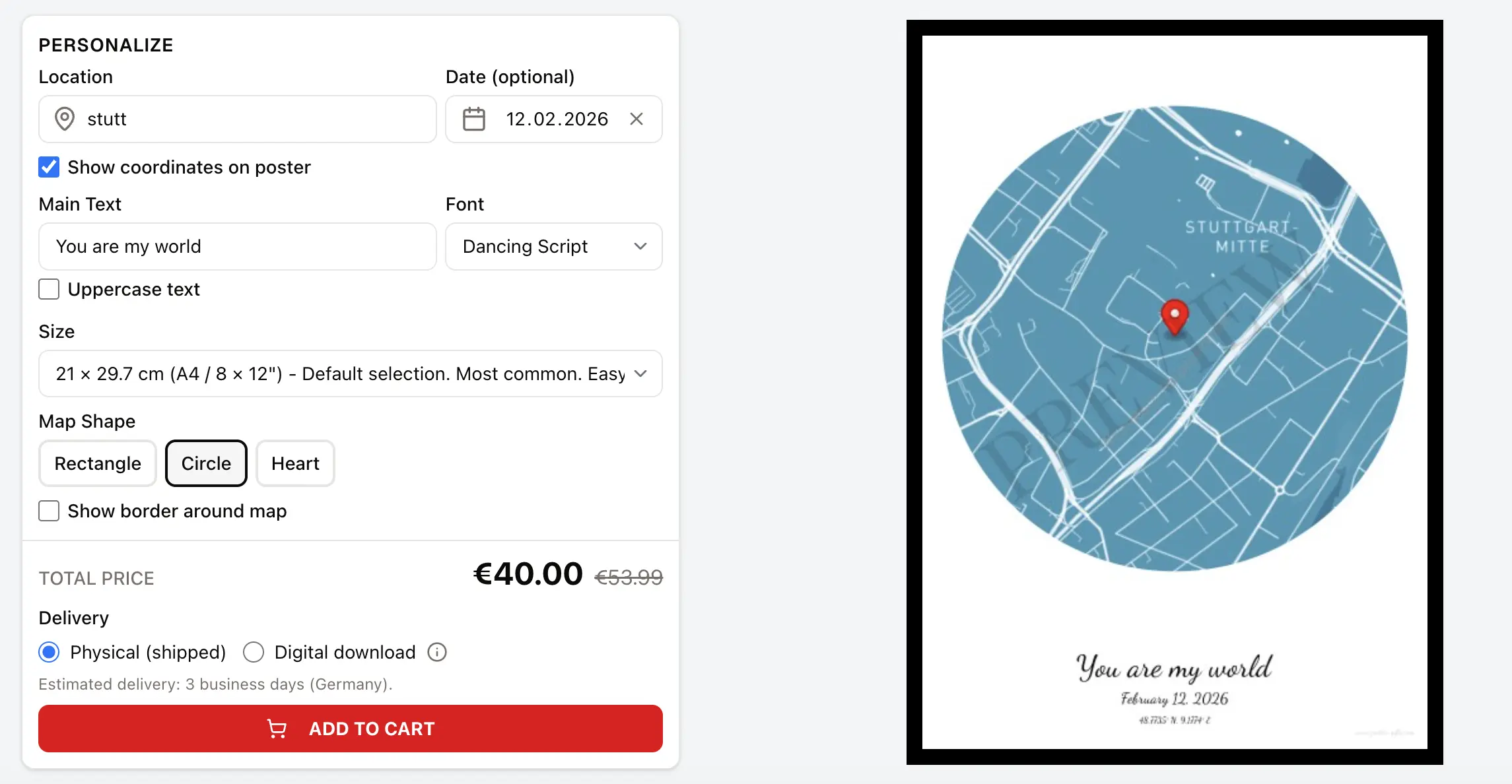This screenshot has height=784, width=1512.
Task: Click the red map pin on poster
Action: (x=1175, y=315)
